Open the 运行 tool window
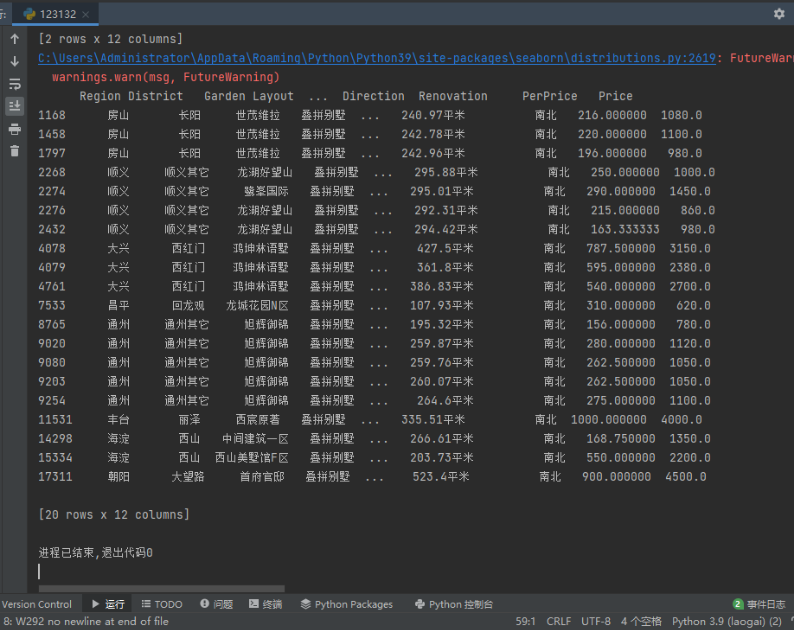This screenshot has height=630, width=796. point(108,604)
